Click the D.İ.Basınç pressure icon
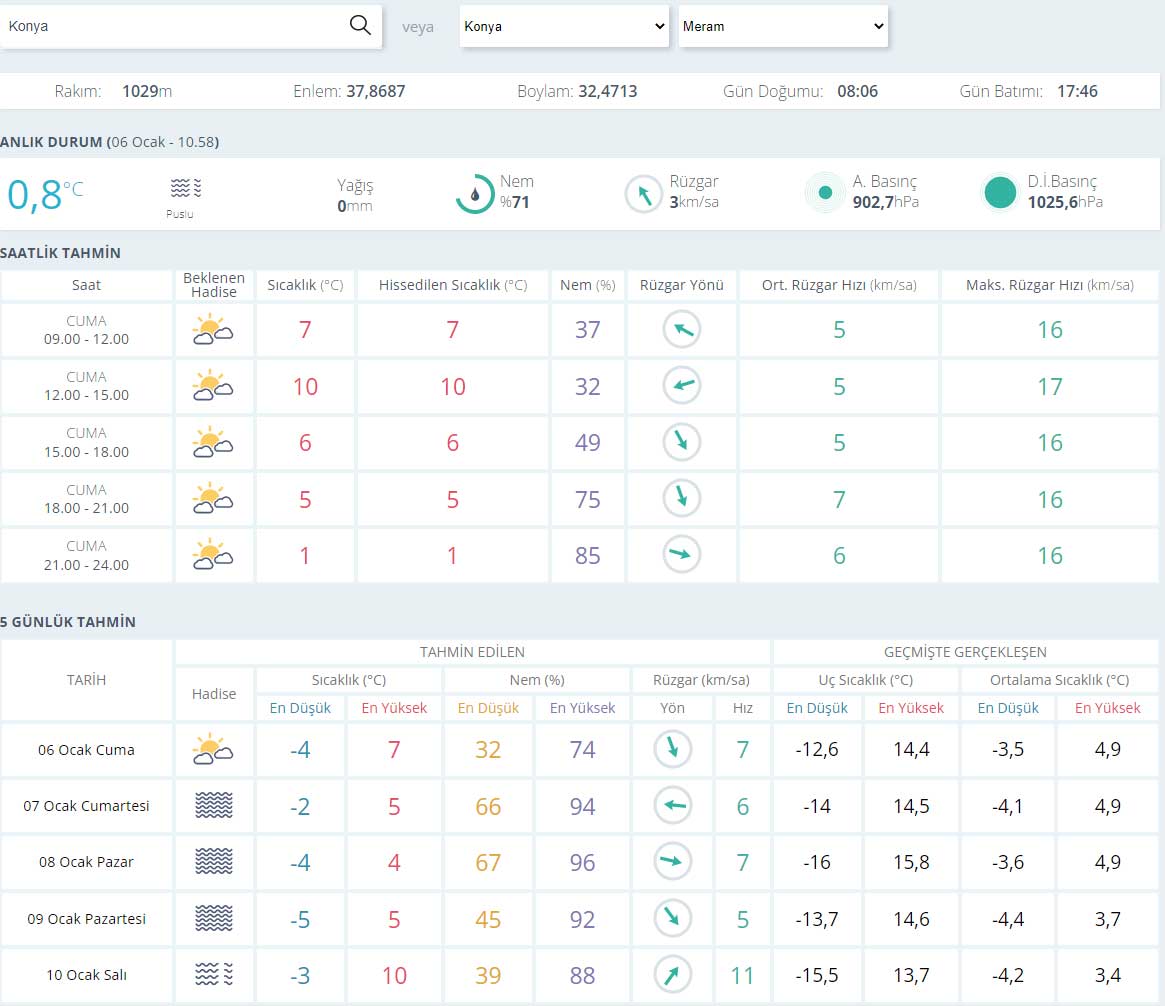 (x=1000, y=192)
